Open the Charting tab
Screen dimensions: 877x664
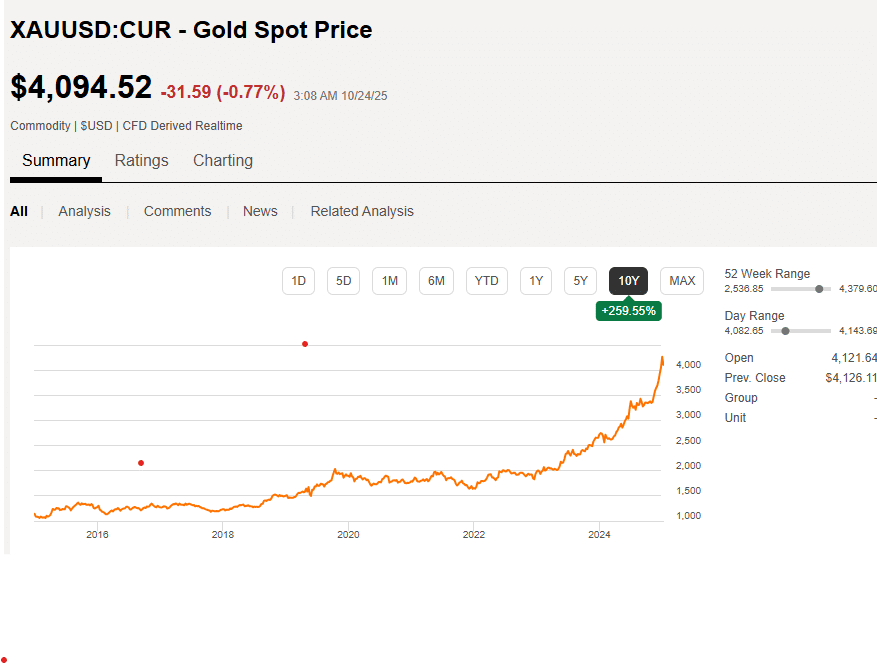pos(222,161)
